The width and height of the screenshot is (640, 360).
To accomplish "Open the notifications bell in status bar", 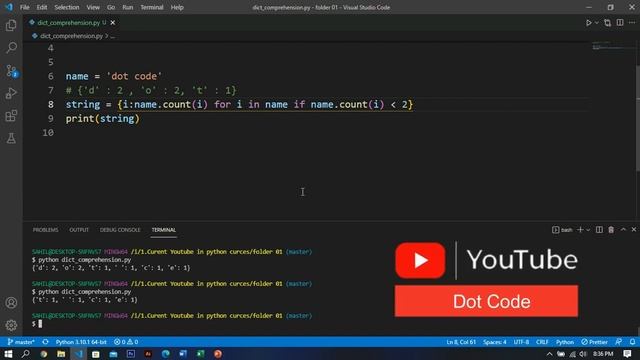I will (632, 342).
